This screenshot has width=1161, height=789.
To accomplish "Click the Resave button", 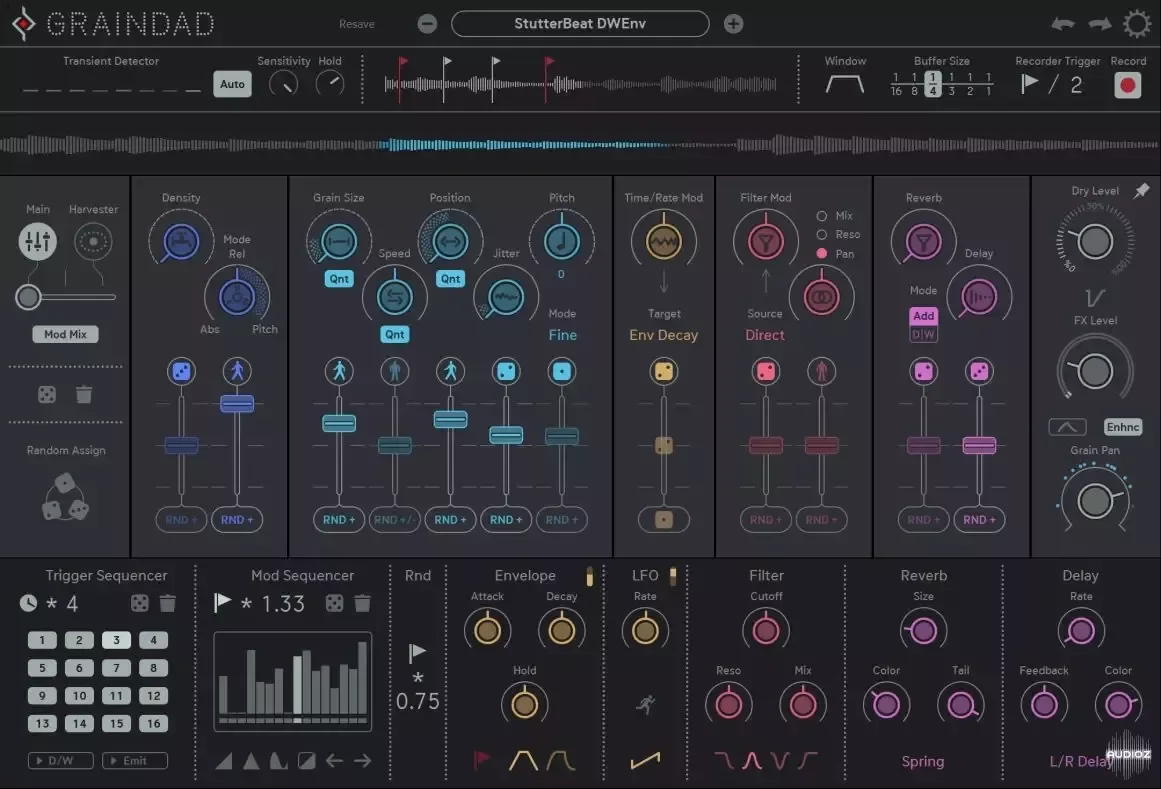I will [357, 24].
